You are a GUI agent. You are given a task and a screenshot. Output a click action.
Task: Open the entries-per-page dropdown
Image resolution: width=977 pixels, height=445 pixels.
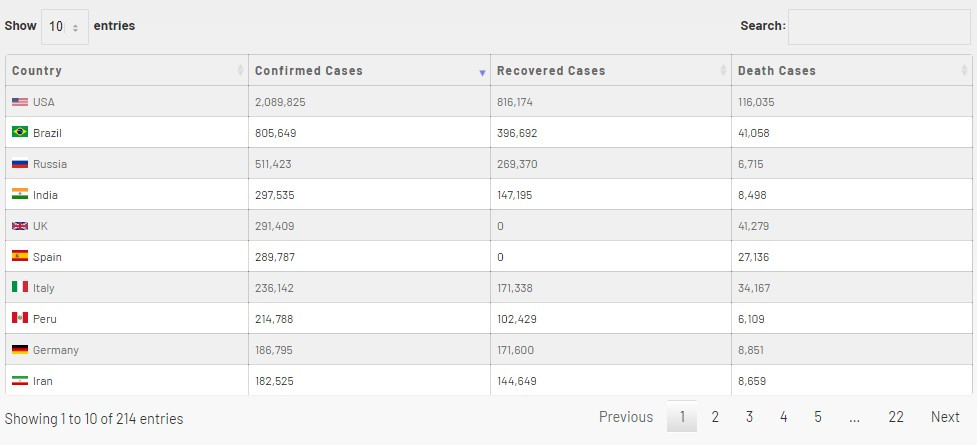pyautogui.click(x=65, y=26)
